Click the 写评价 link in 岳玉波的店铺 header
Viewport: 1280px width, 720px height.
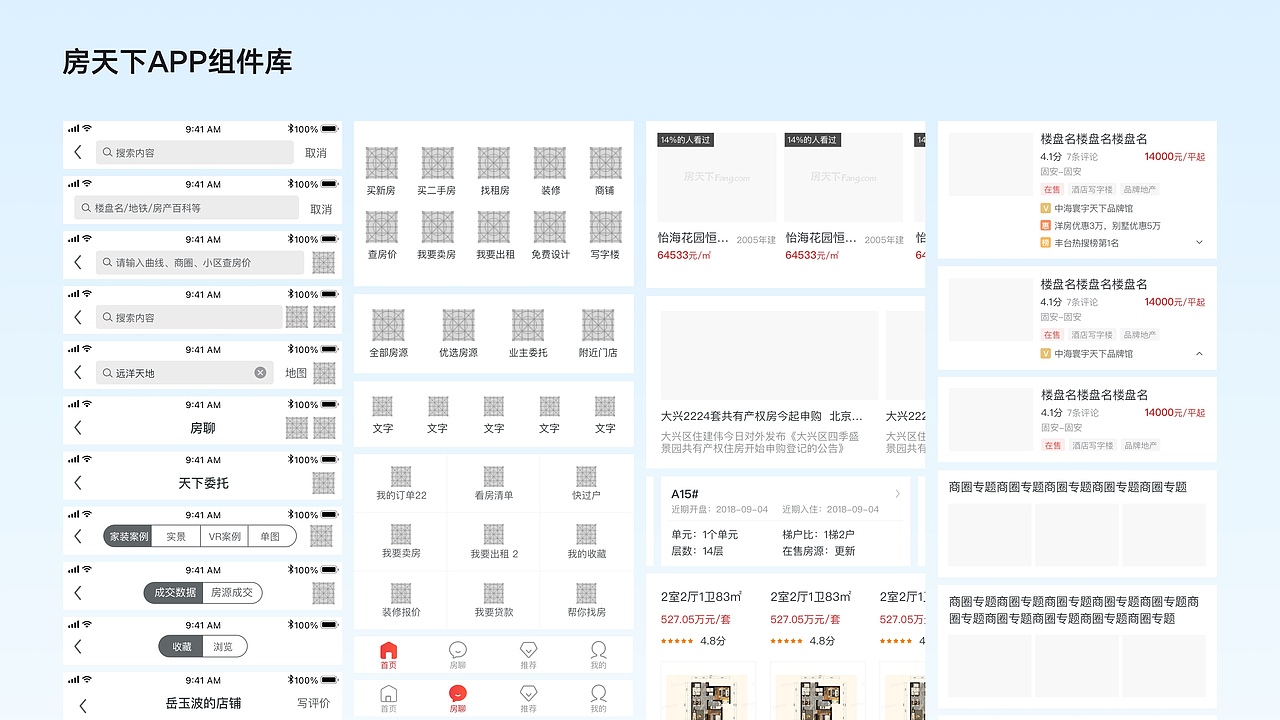[x=314, y=703]
